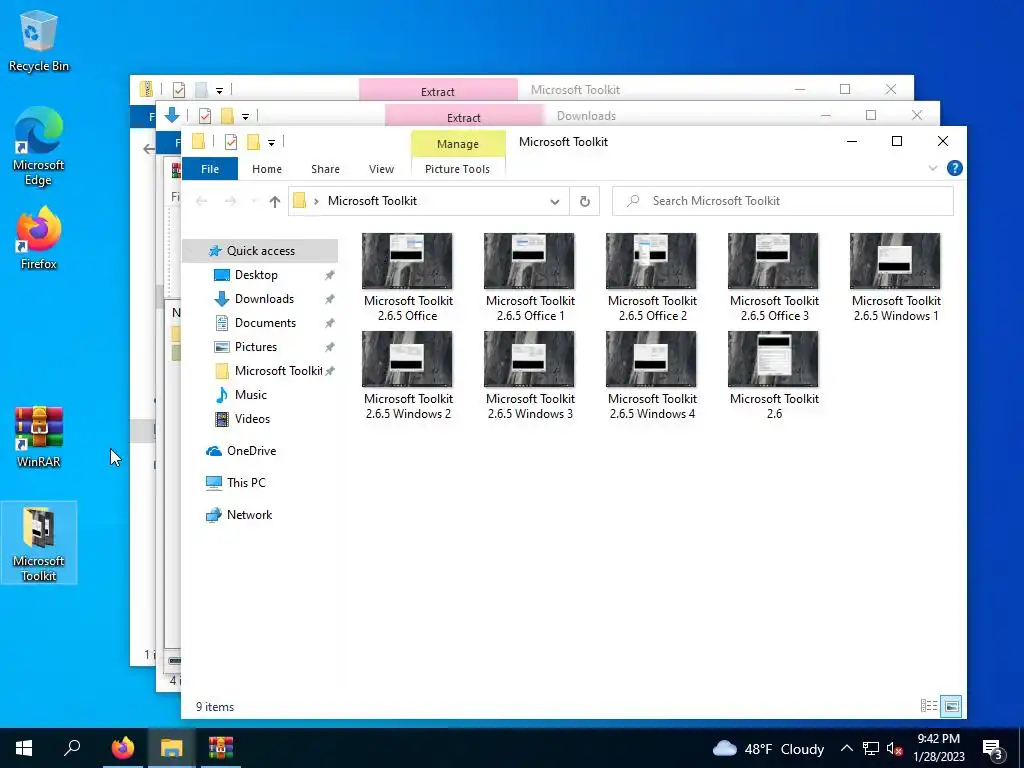Click the address bar path Microsoft Toolkit
The width and height of the screenshot is (1024, 768).
click(x=372, y=201)
